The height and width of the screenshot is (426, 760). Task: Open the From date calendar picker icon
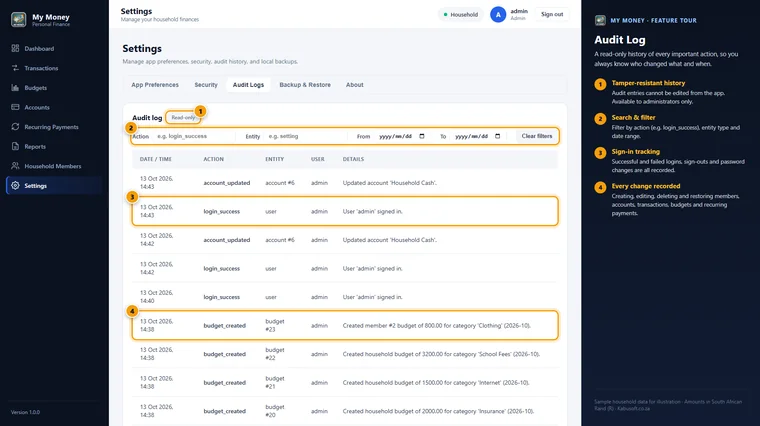[422, 136]
